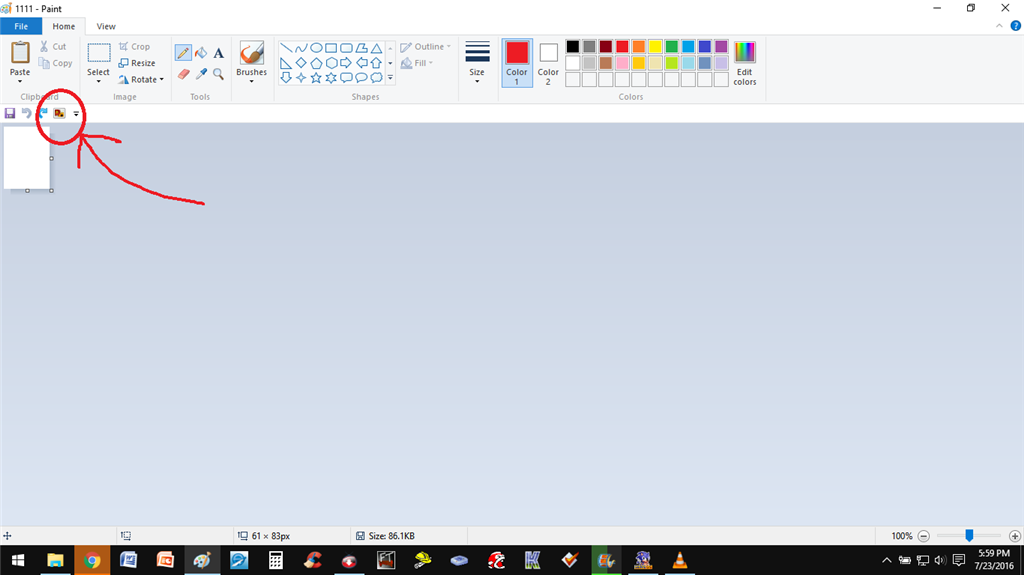Open the Rotate dropdown menu
Image resolution: width=1024 pixels, height=575 pixels.
[x=141, y=80]
